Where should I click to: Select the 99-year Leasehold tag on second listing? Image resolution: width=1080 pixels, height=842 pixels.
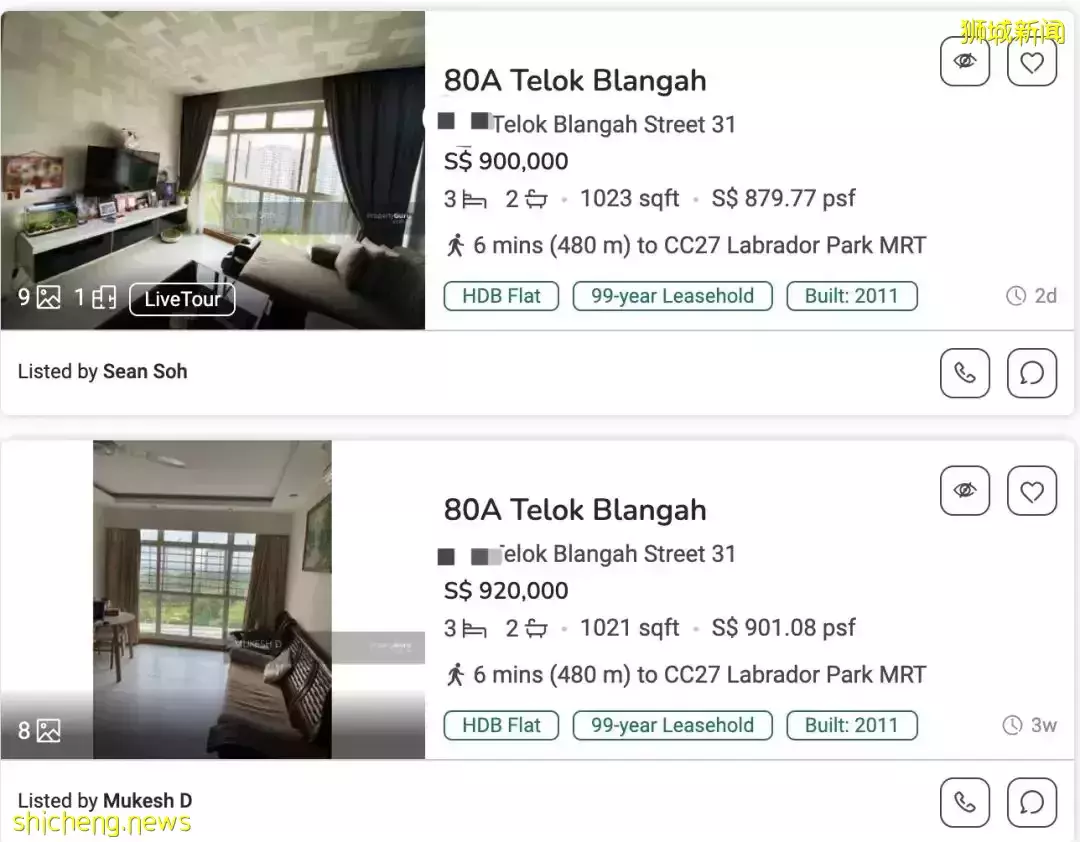pos(672,725)
